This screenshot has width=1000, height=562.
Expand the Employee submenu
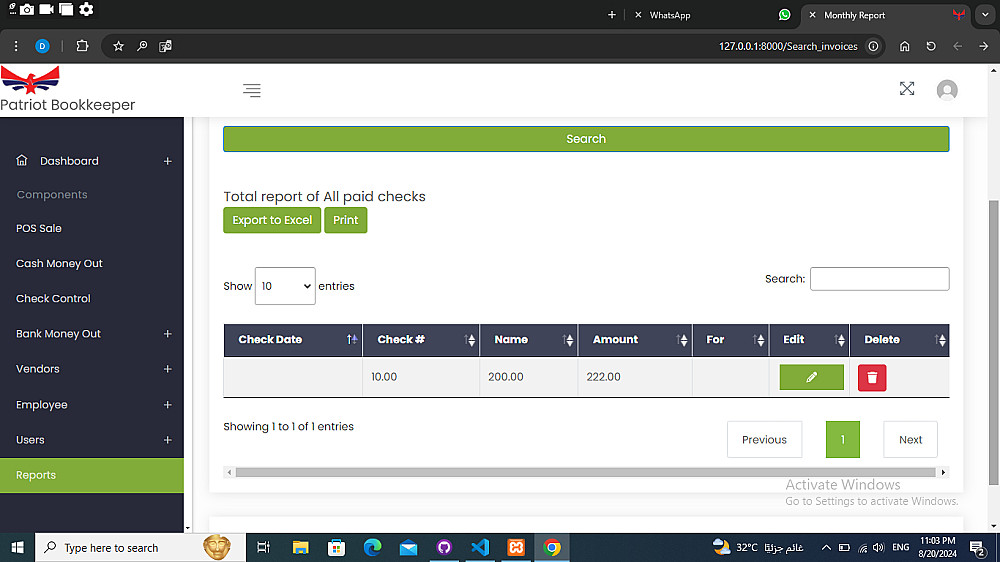click(168, 404)
